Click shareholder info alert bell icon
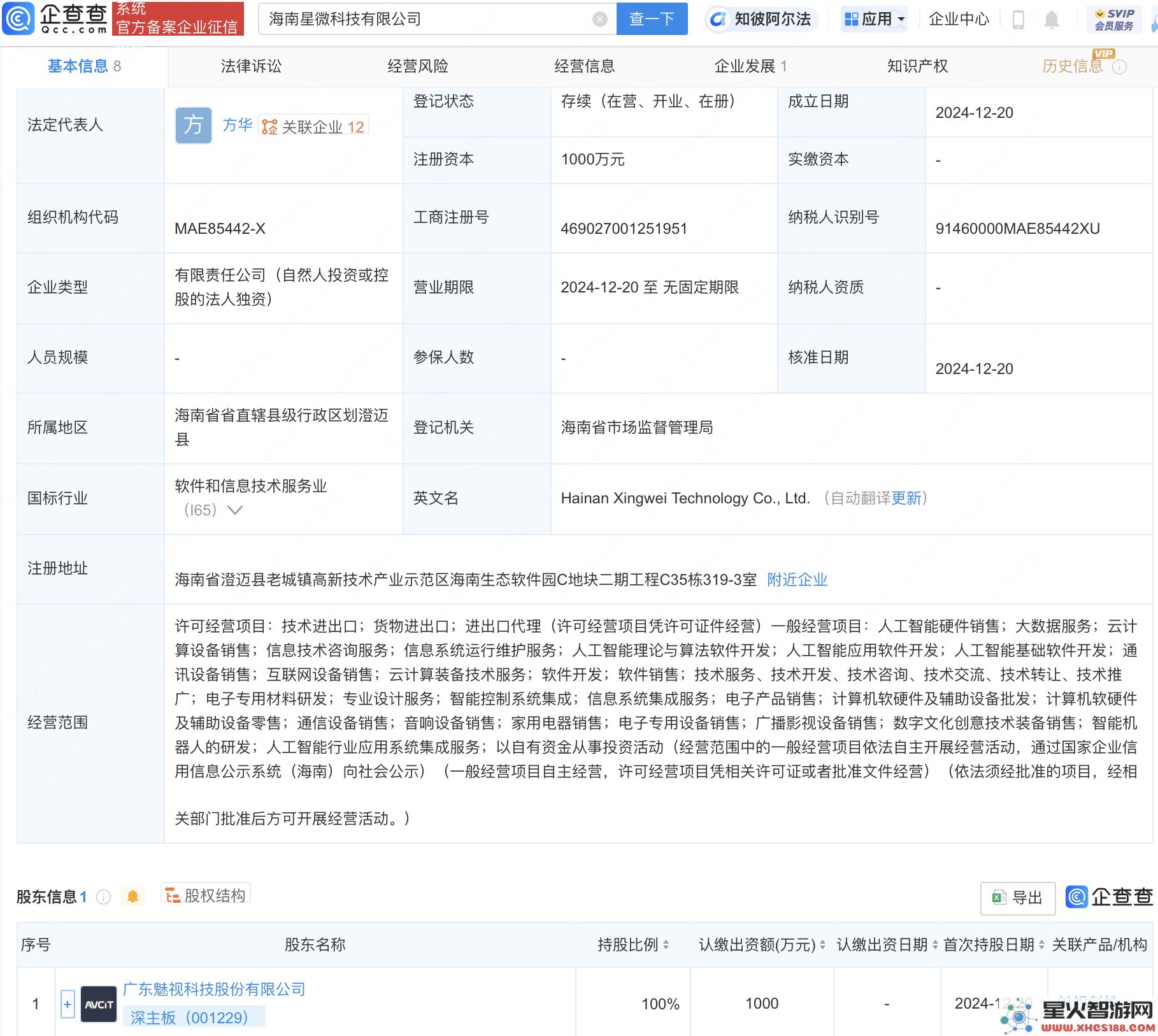Image resolution: width=1158 pixels, height=1036 pixels. coord(132,896)
